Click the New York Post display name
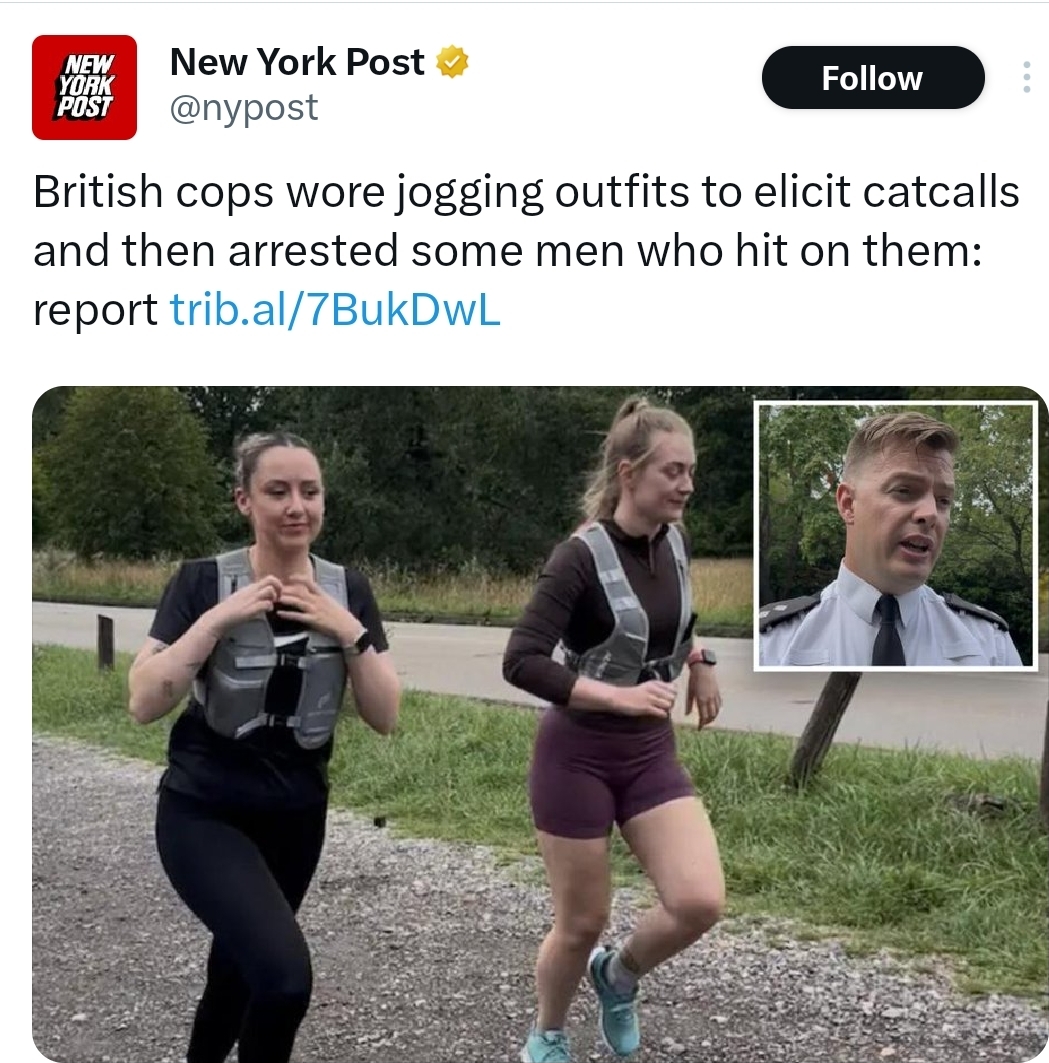This screenshot has height=1063, width=1049. click(x=297, y=62)
